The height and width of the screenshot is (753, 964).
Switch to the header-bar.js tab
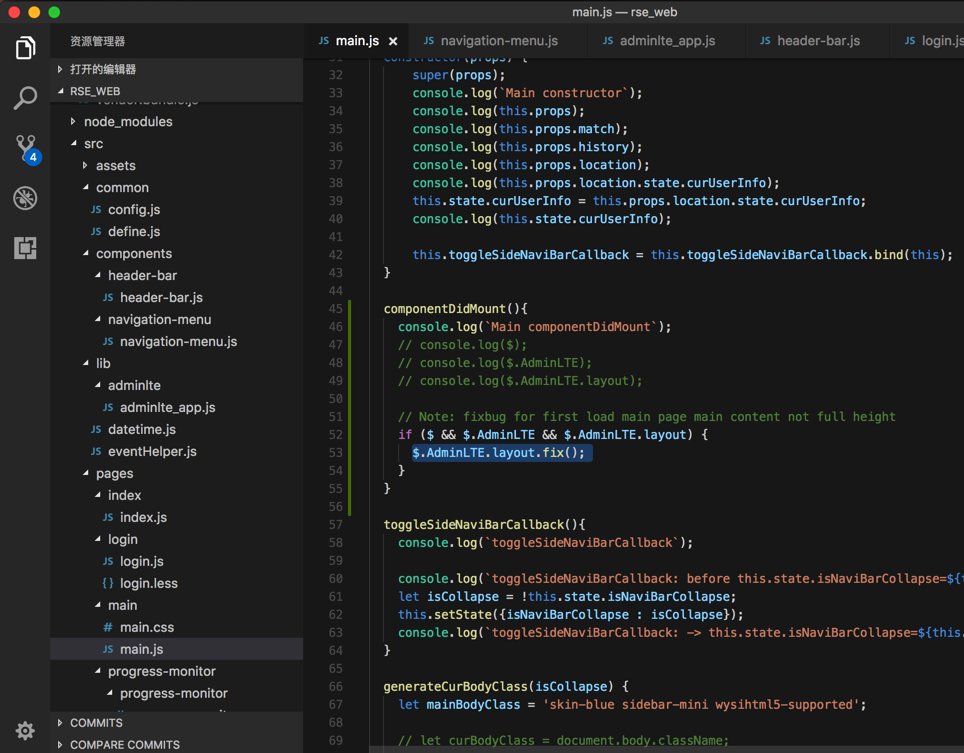(x=817, y=41)
